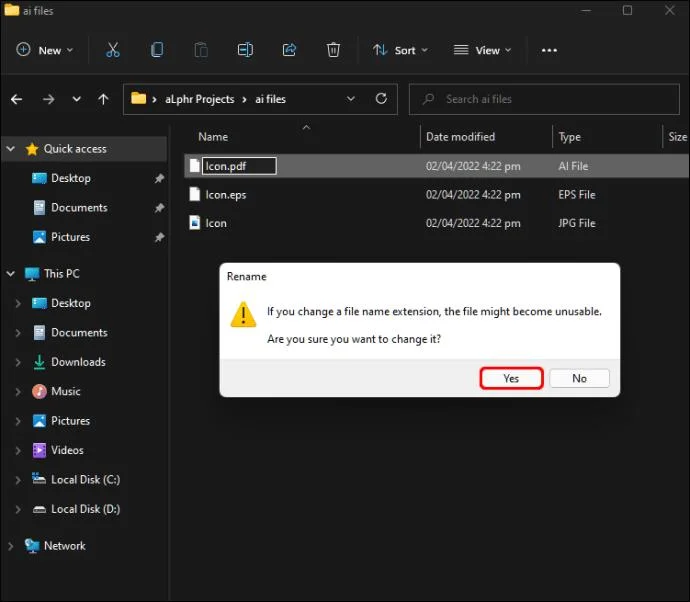
Task: Click the AI File type cell
Action: click(x=573, y=166)
